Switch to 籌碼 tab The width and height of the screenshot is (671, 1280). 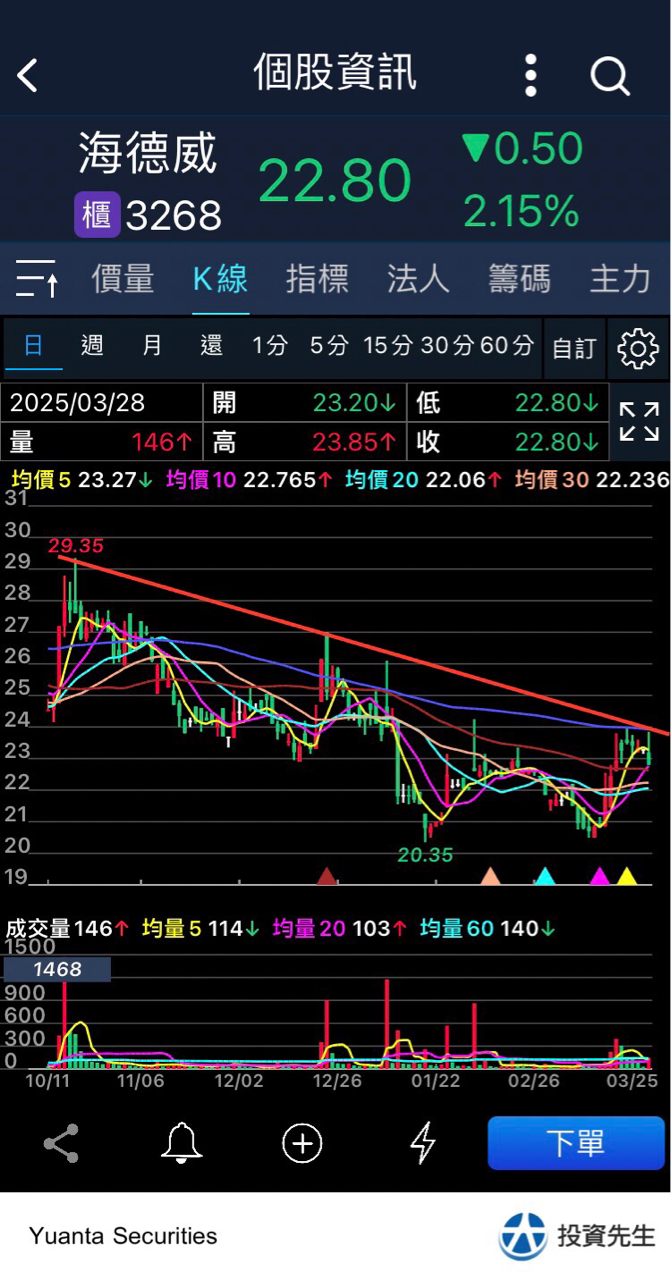[519, 278]
